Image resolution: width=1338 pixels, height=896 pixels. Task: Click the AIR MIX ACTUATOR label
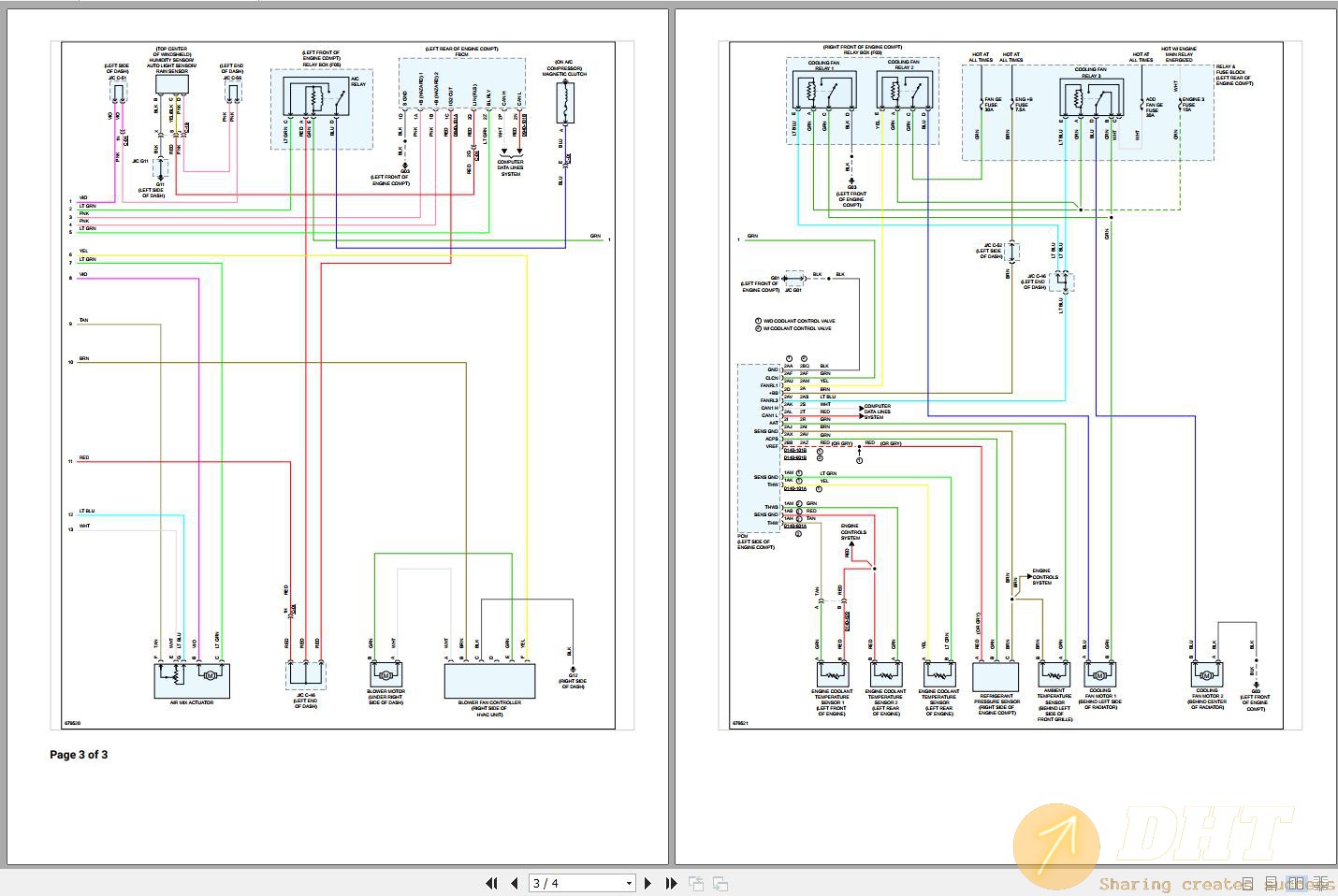point(192,702)
